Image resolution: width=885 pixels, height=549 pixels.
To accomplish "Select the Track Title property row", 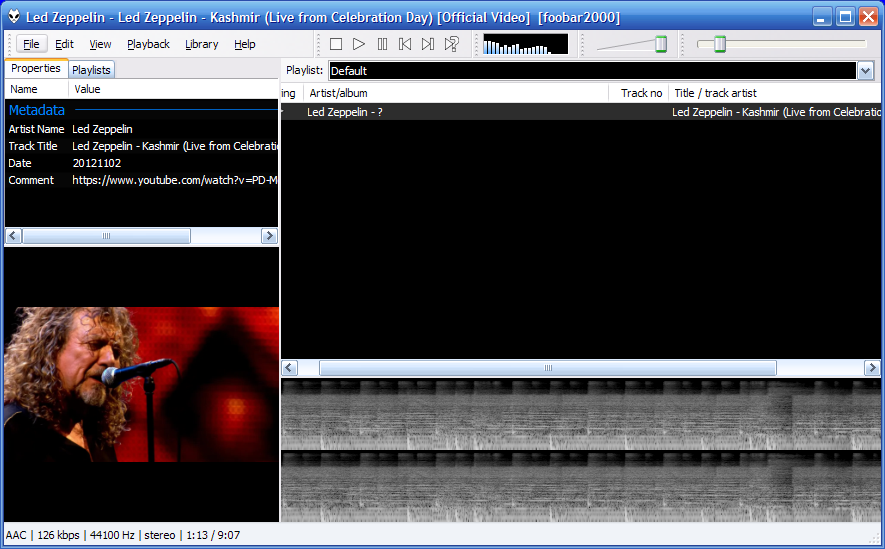I will coord(142,146).
